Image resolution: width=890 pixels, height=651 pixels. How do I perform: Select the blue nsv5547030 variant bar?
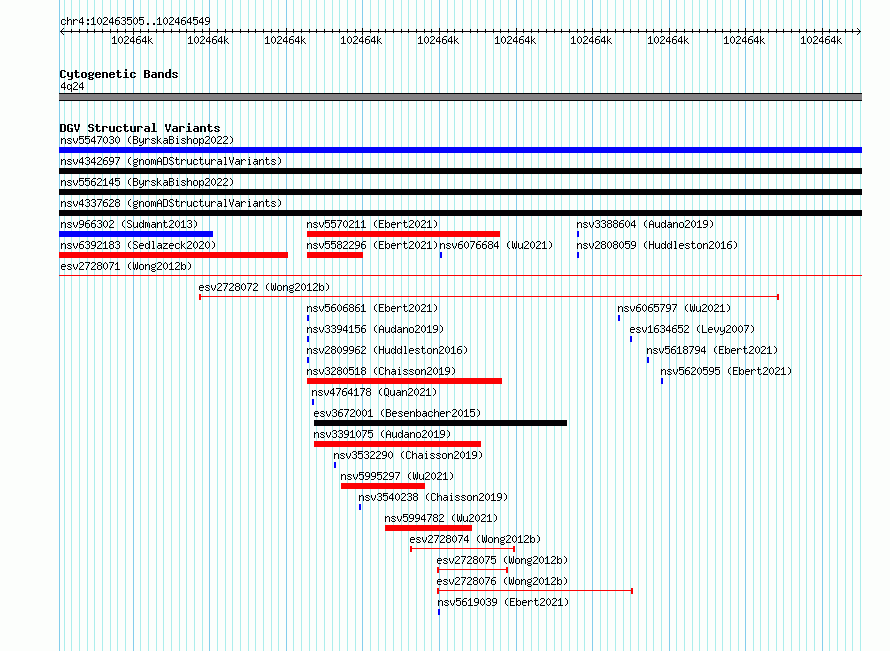click(460, 150)
